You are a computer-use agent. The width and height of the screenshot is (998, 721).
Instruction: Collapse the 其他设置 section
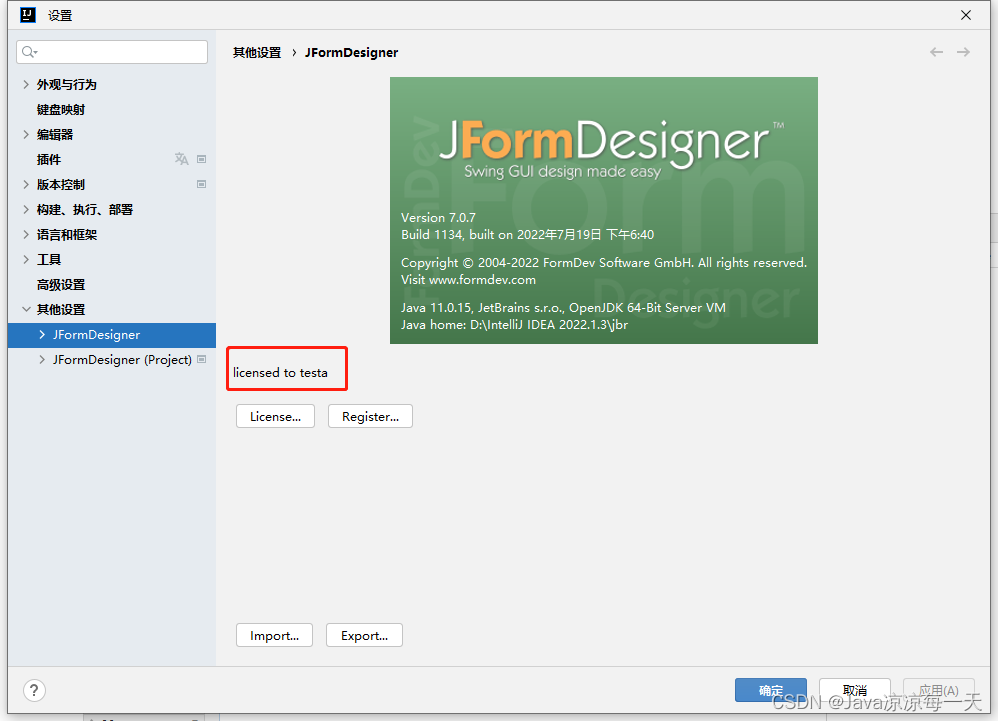point(26,309)
